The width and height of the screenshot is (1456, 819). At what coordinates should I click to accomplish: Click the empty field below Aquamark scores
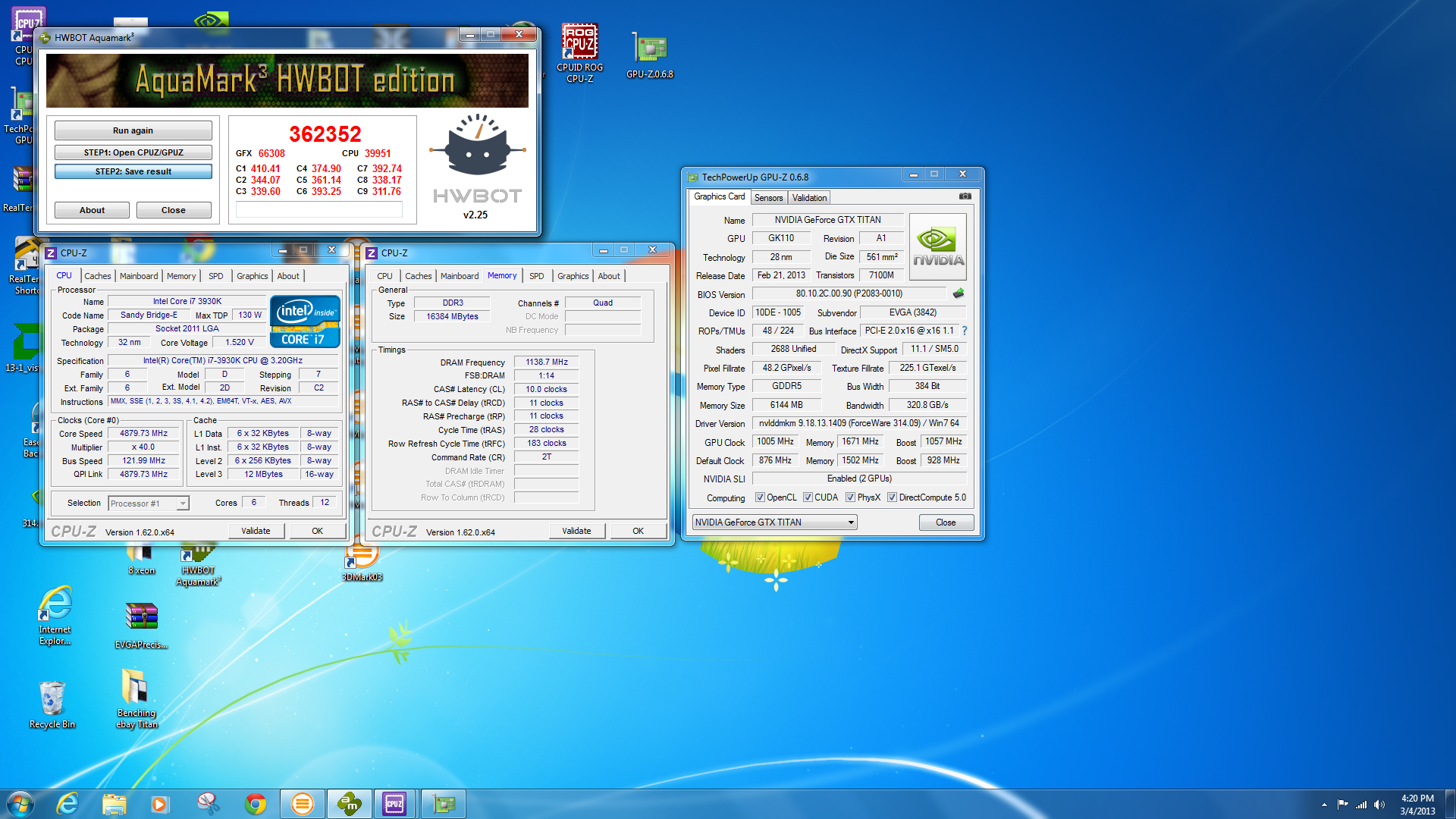pyautogui.click(x=318, y=210)
